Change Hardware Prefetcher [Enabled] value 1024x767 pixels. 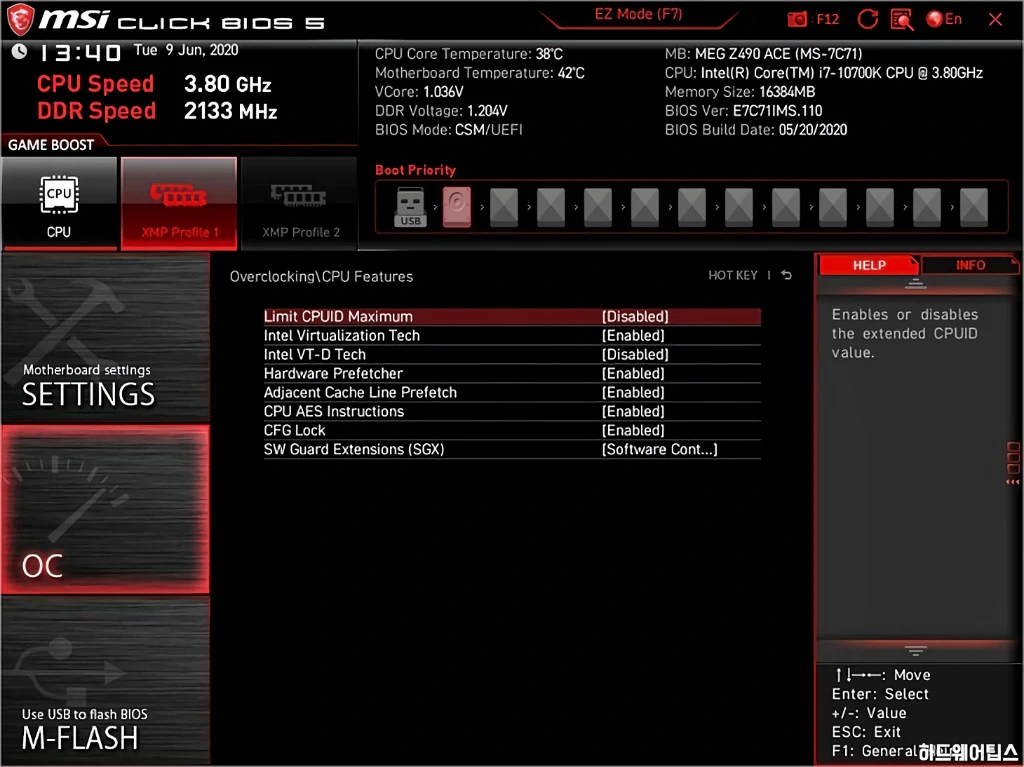click(633, 373)
